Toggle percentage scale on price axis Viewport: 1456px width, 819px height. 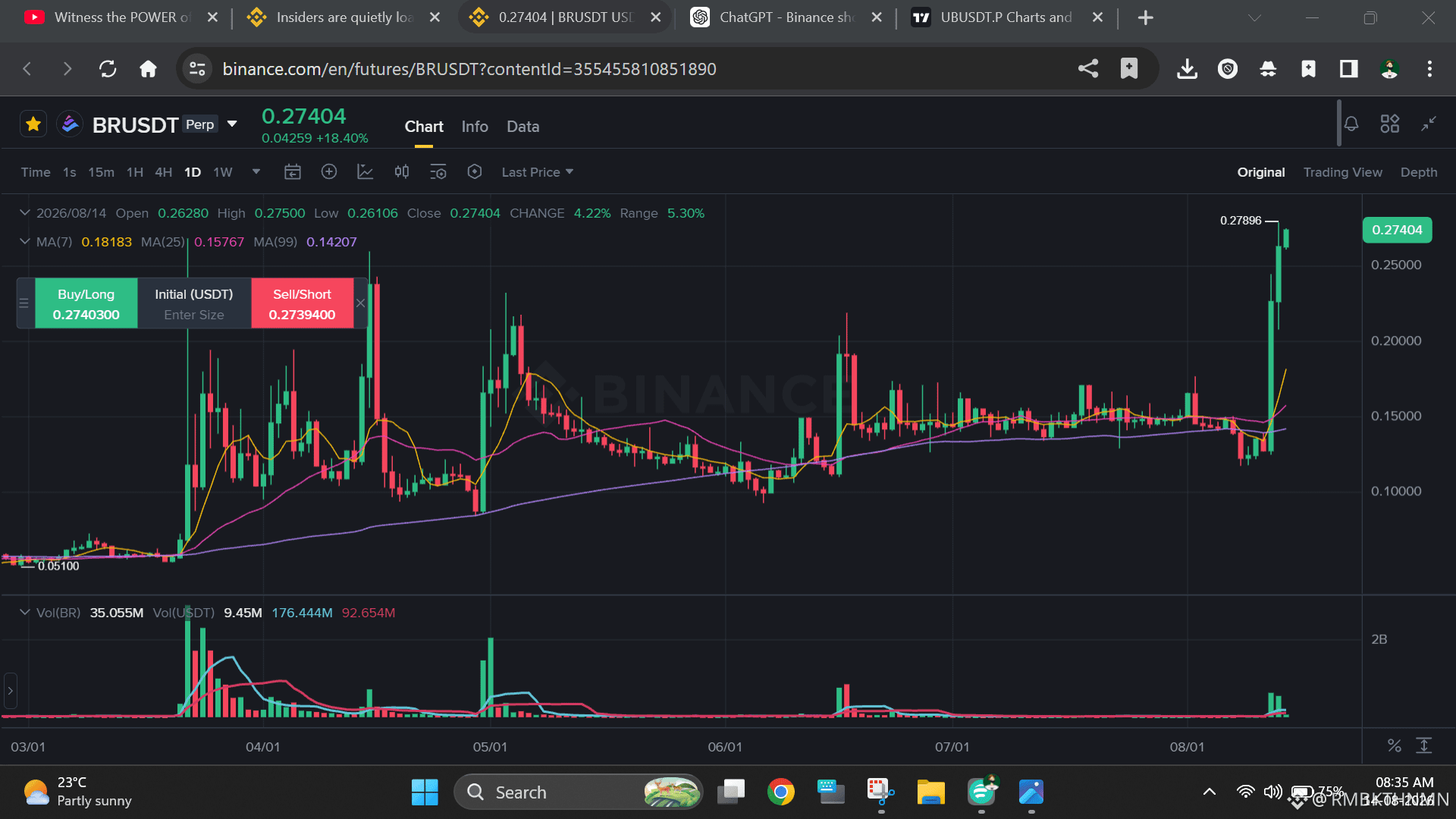(x=1395, y=745)
